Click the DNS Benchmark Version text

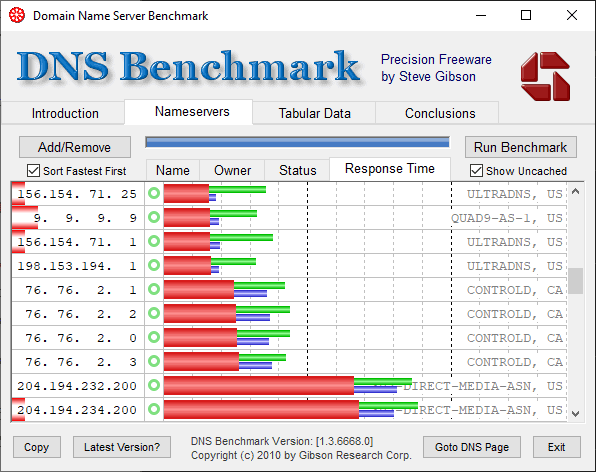click(282, 441)
